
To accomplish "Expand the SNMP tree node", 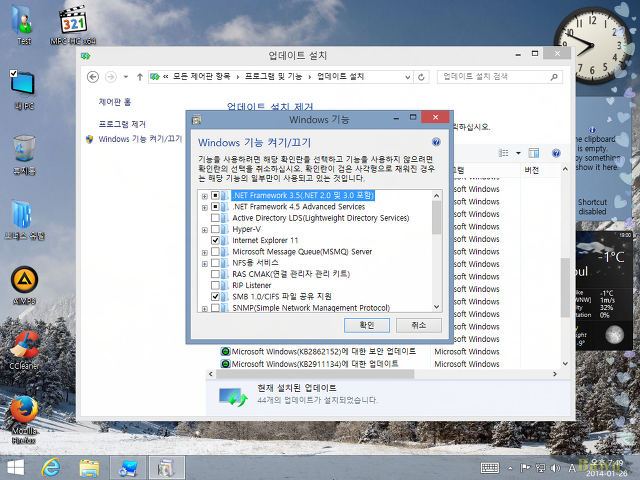I will [x=204, y=309].
